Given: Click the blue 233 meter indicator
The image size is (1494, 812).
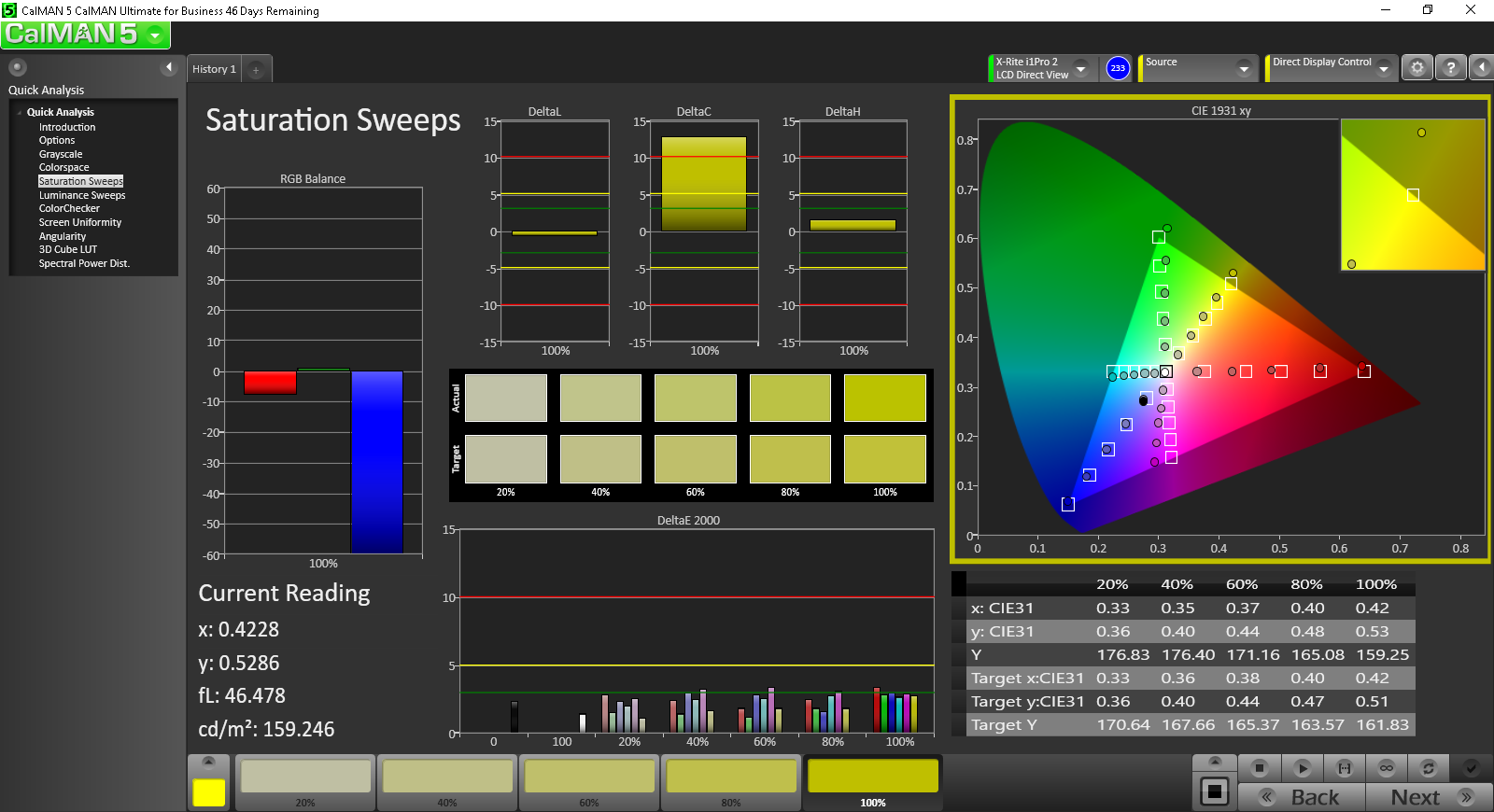Looking at the screenshot, I should (1118, 68).
